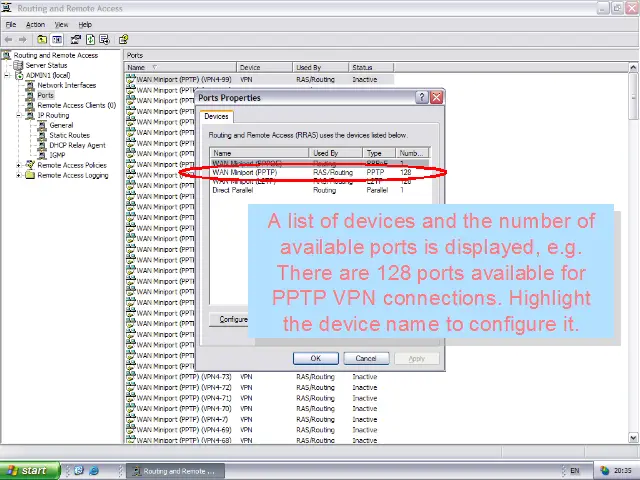Image resolution: width=640 pixels, height=480 pixels.
Task: Select Direct Parallel device row
Action: (x=319, y=190)
